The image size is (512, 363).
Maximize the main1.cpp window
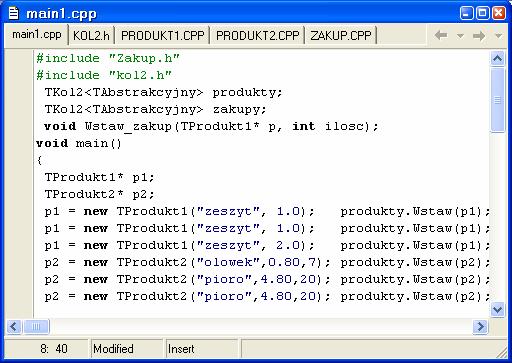[482, 13]
